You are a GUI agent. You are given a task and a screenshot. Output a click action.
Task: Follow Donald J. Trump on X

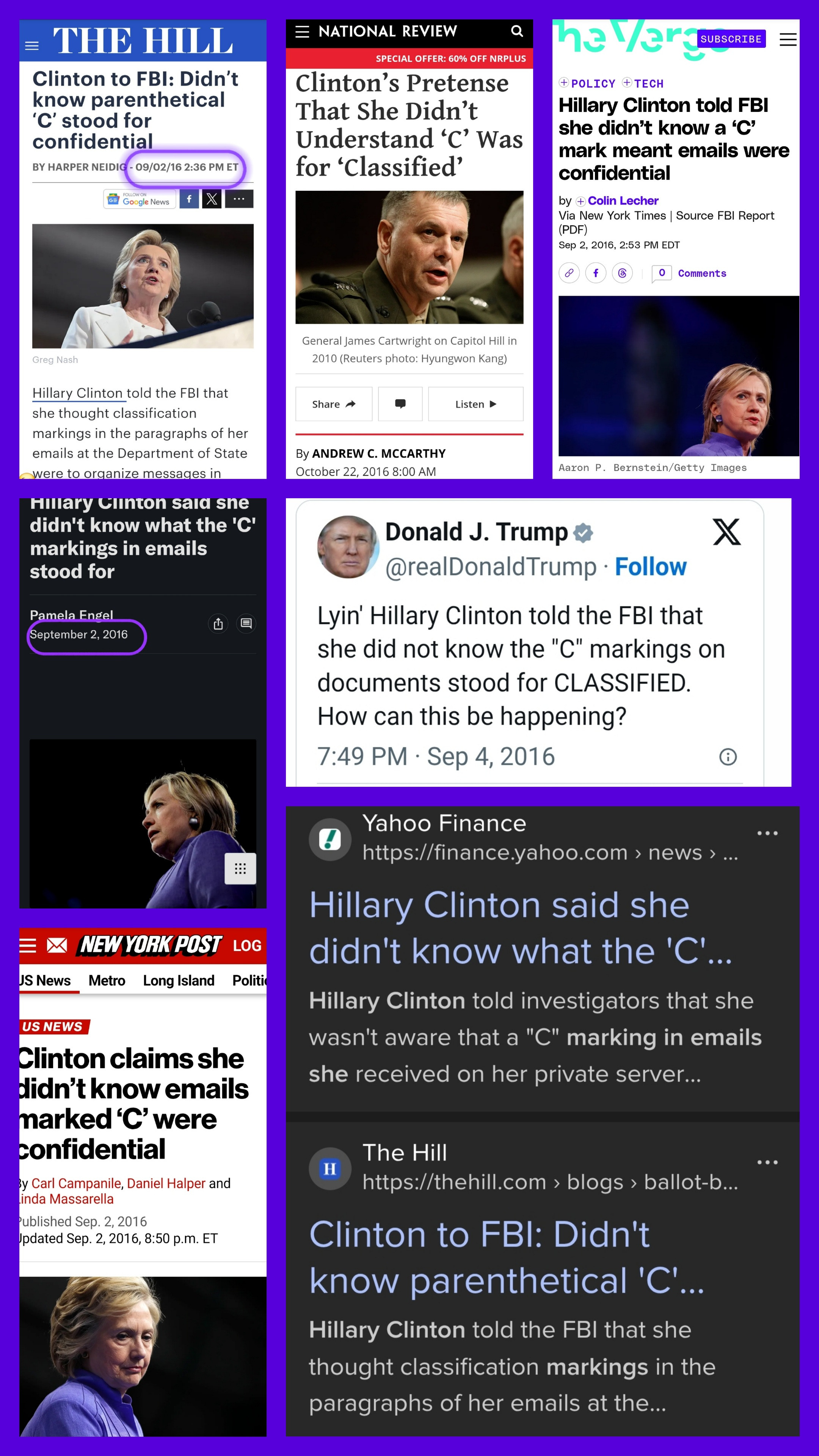(651, 567)
